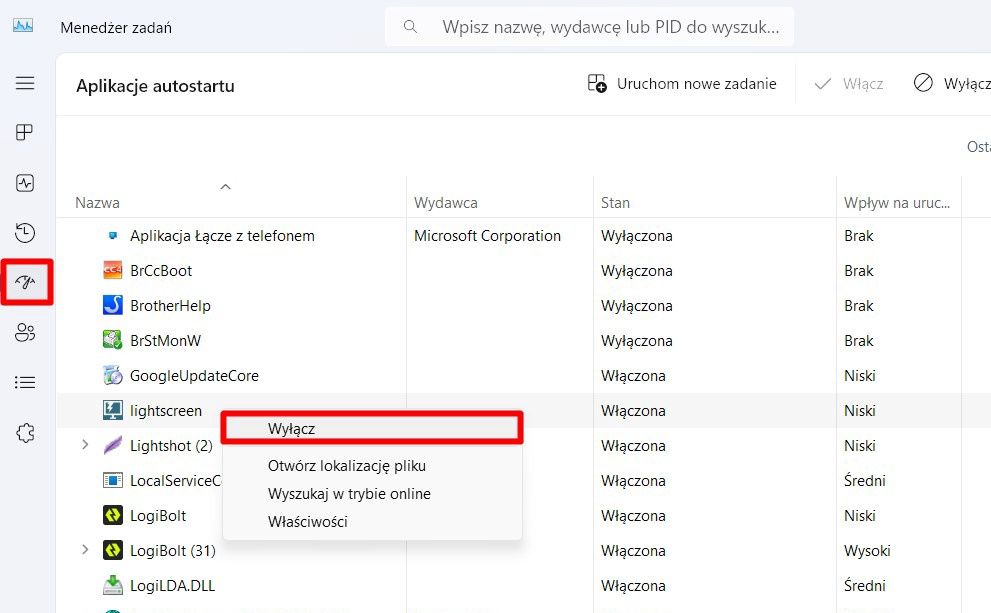Click the search input field

pos(600,27)
